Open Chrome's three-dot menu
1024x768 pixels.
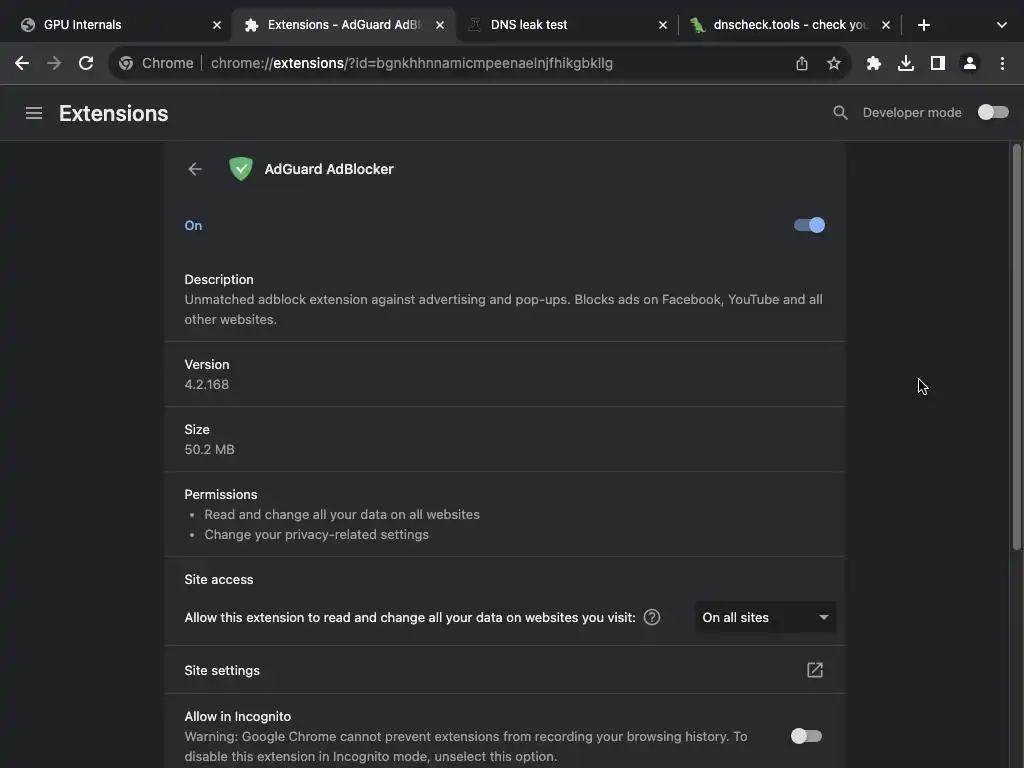tap(1002, 63)
